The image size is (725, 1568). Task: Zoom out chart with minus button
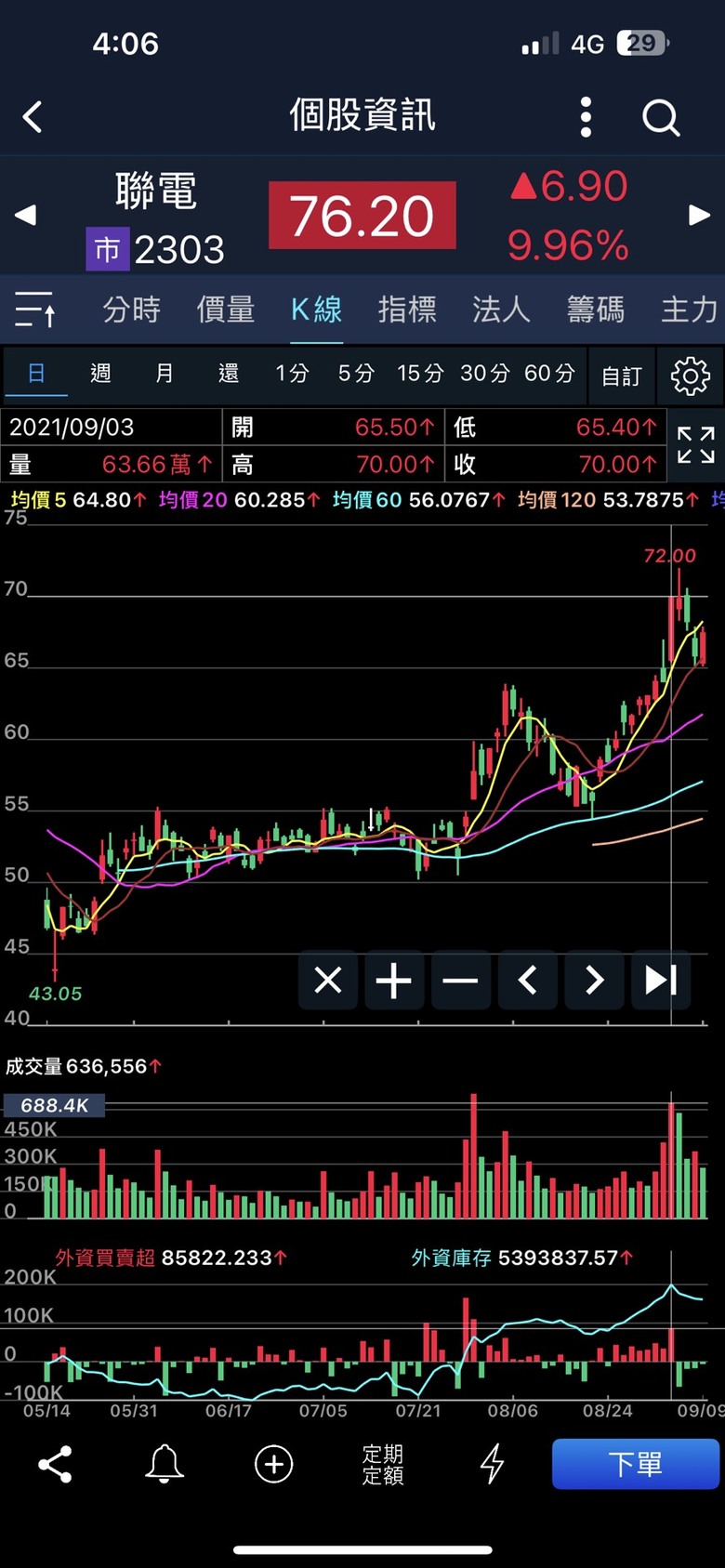pyautogui.click(x=461, y=981)
